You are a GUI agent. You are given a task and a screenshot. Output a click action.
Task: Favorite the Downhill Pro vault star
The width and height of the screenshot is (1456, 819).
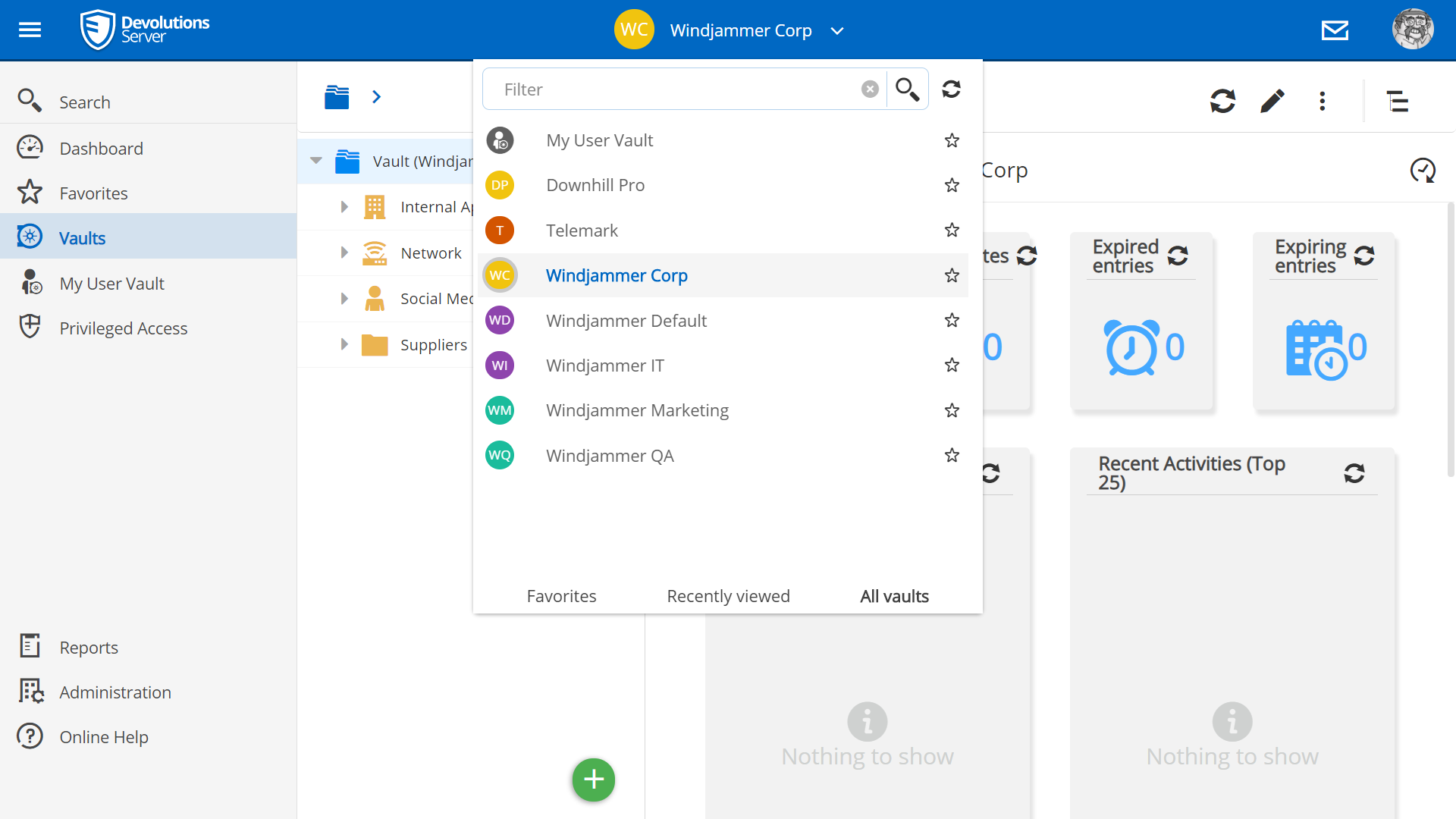coord(952,185)
